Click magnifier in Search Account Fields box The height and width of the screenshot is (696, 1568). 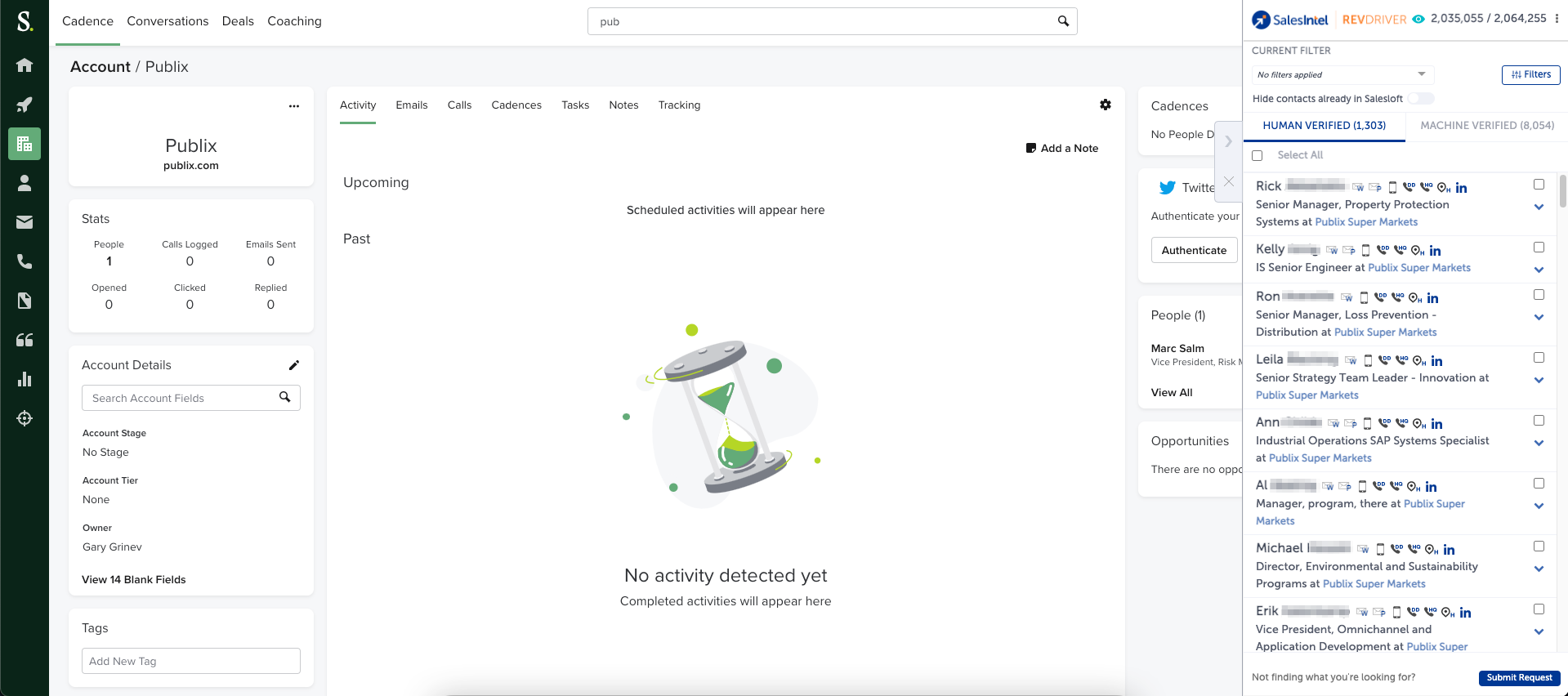point(285,397)
